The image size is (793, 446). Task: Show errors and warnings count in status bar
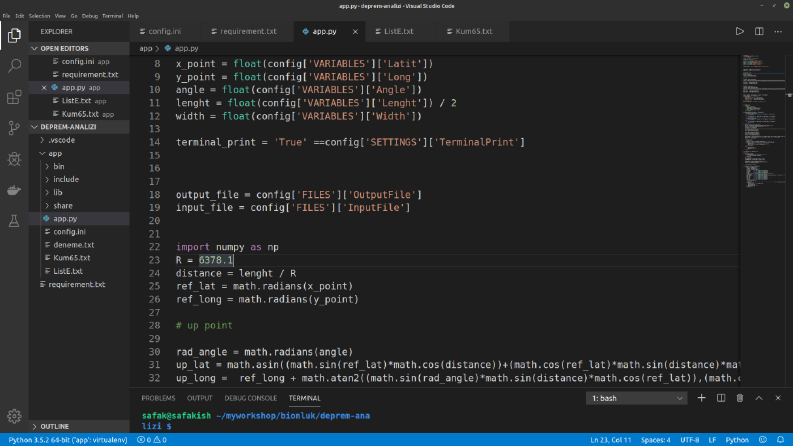coord(152,440)
